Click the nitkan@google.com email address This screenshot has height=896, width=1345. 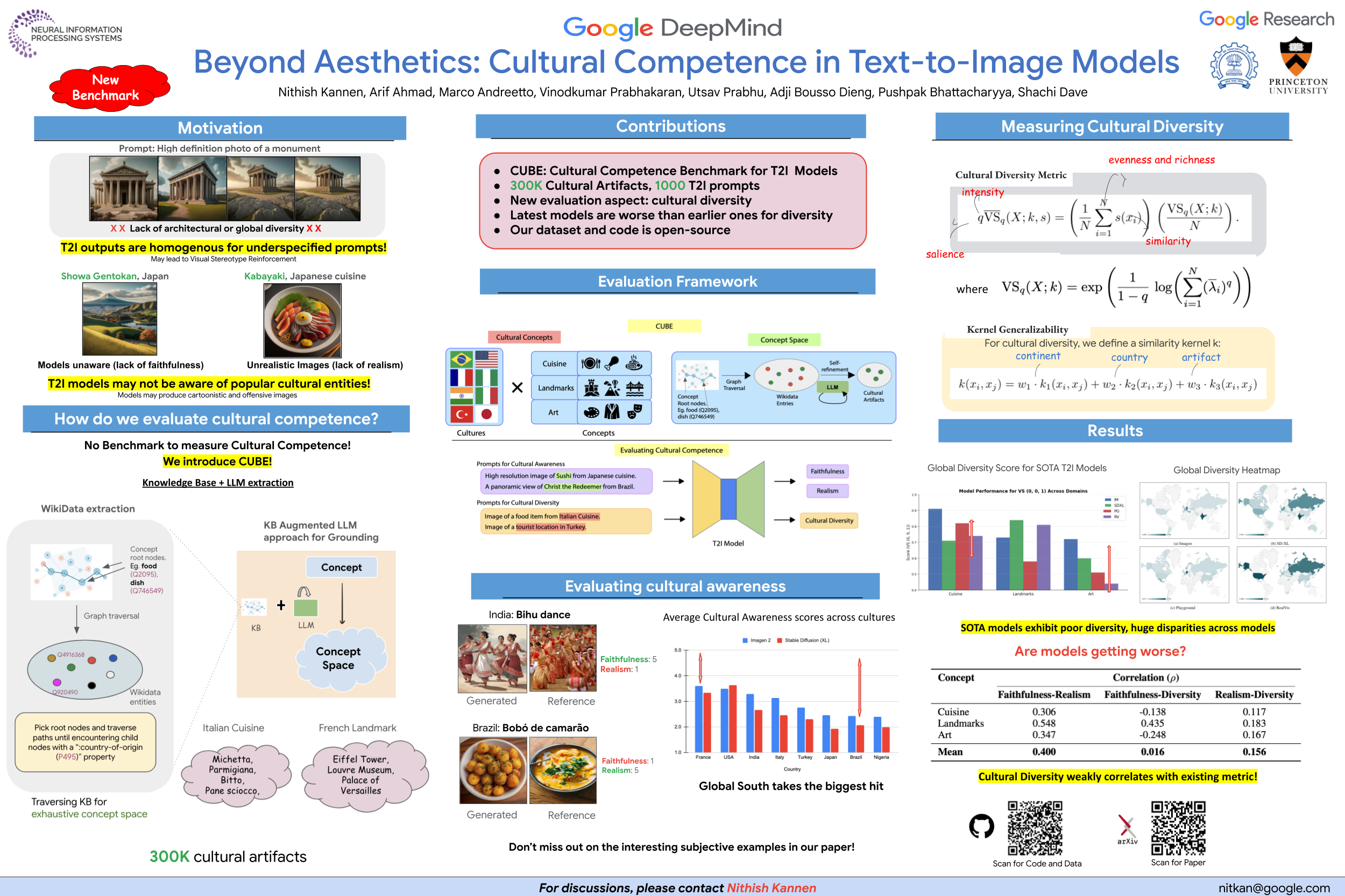point(1273,887)
